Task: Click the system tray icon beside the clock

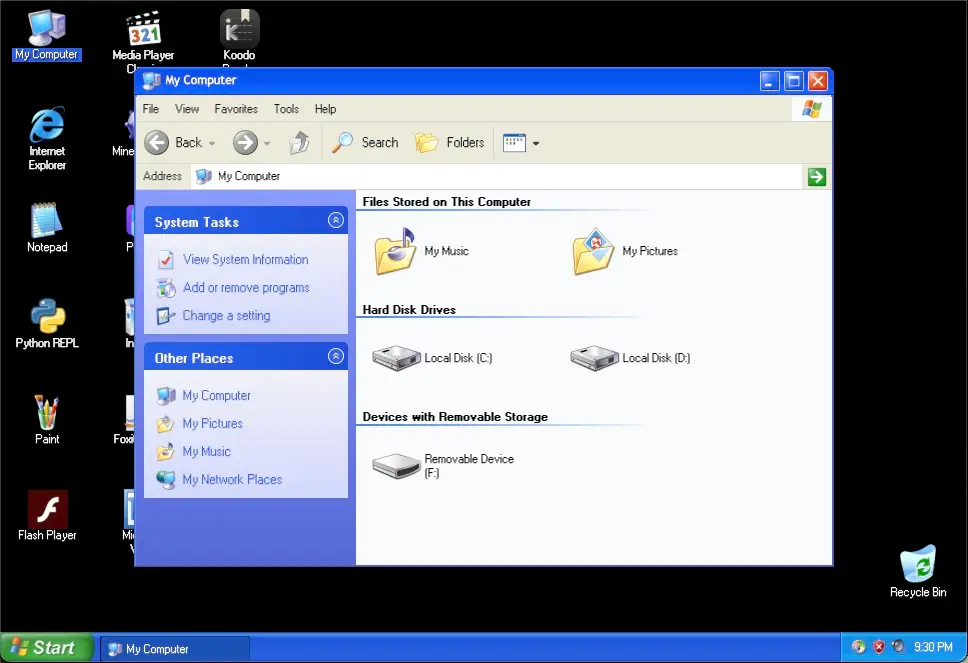Action: point(898,647)
